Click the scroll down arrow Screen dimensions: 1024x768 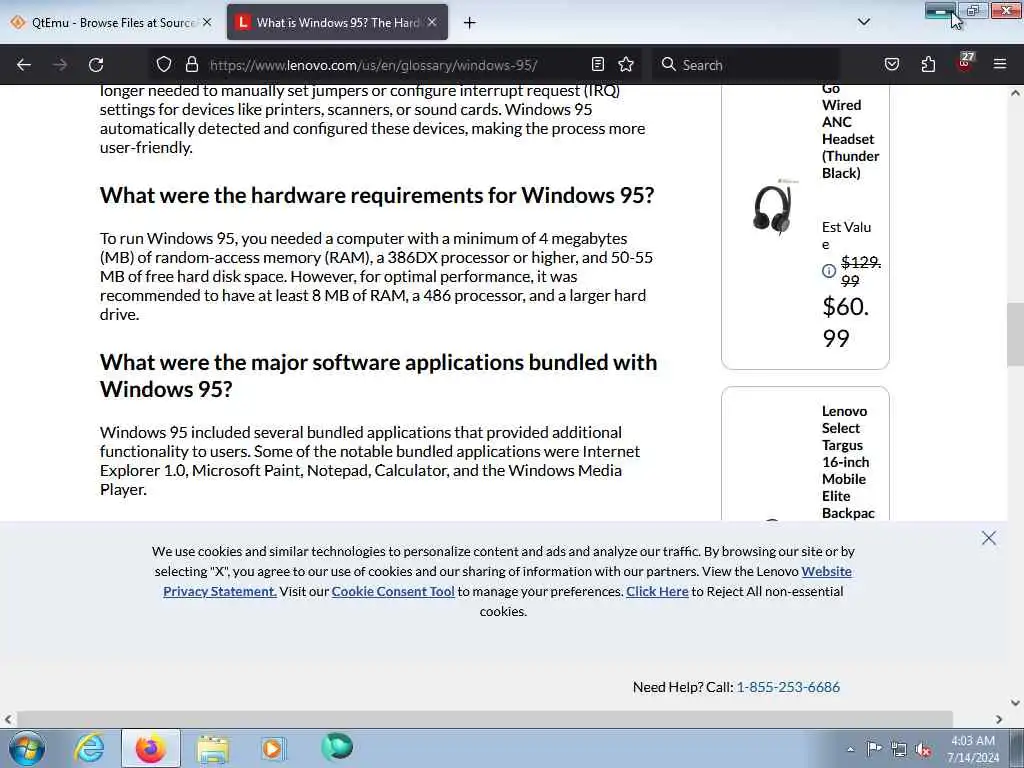(1015, 703)
